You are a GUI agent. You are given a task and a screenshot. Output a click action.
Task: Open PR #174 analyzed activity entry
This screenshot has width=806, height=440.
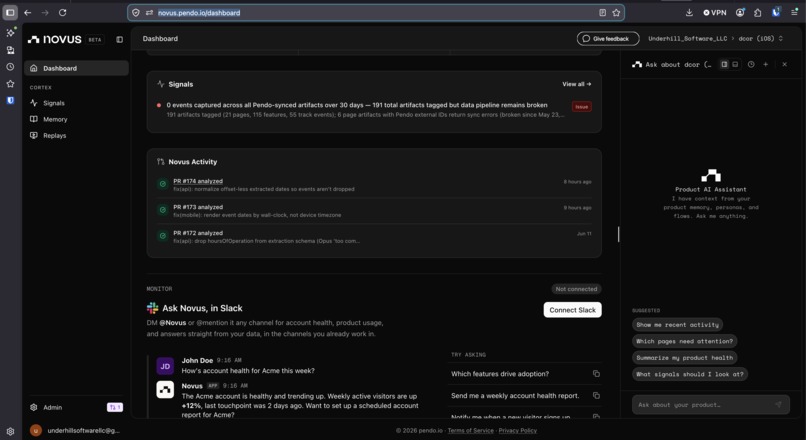coord(374,185)
